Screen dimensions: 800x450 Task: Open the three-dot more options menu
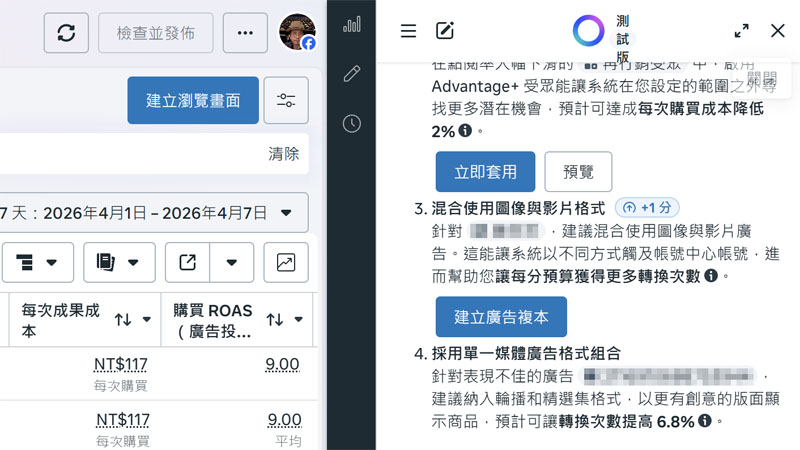point(245,33)
